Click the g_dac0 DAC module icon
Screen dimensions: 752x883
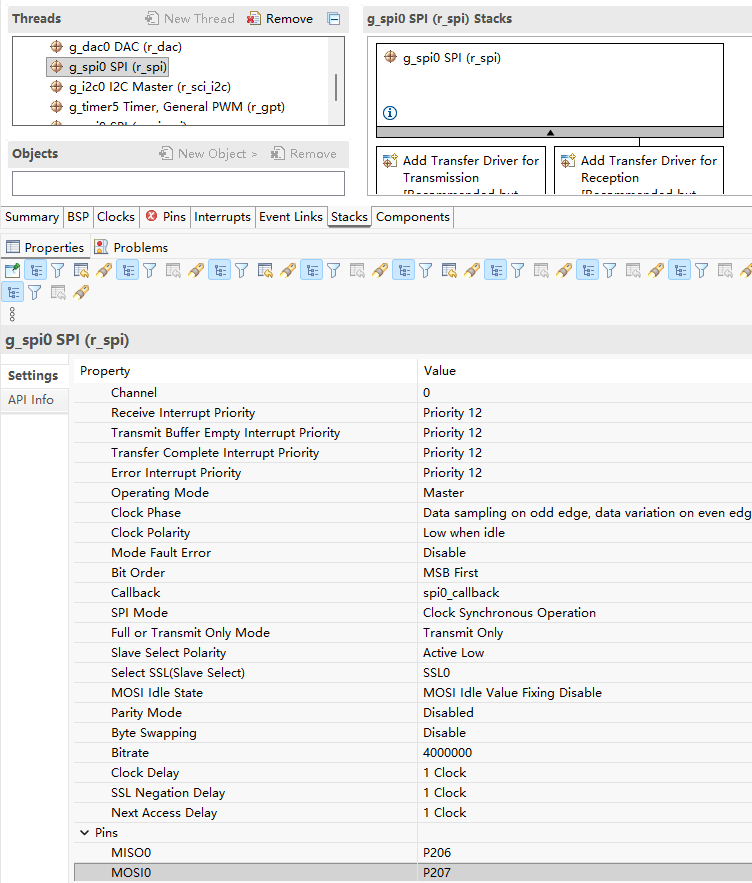tap(56, 46)
